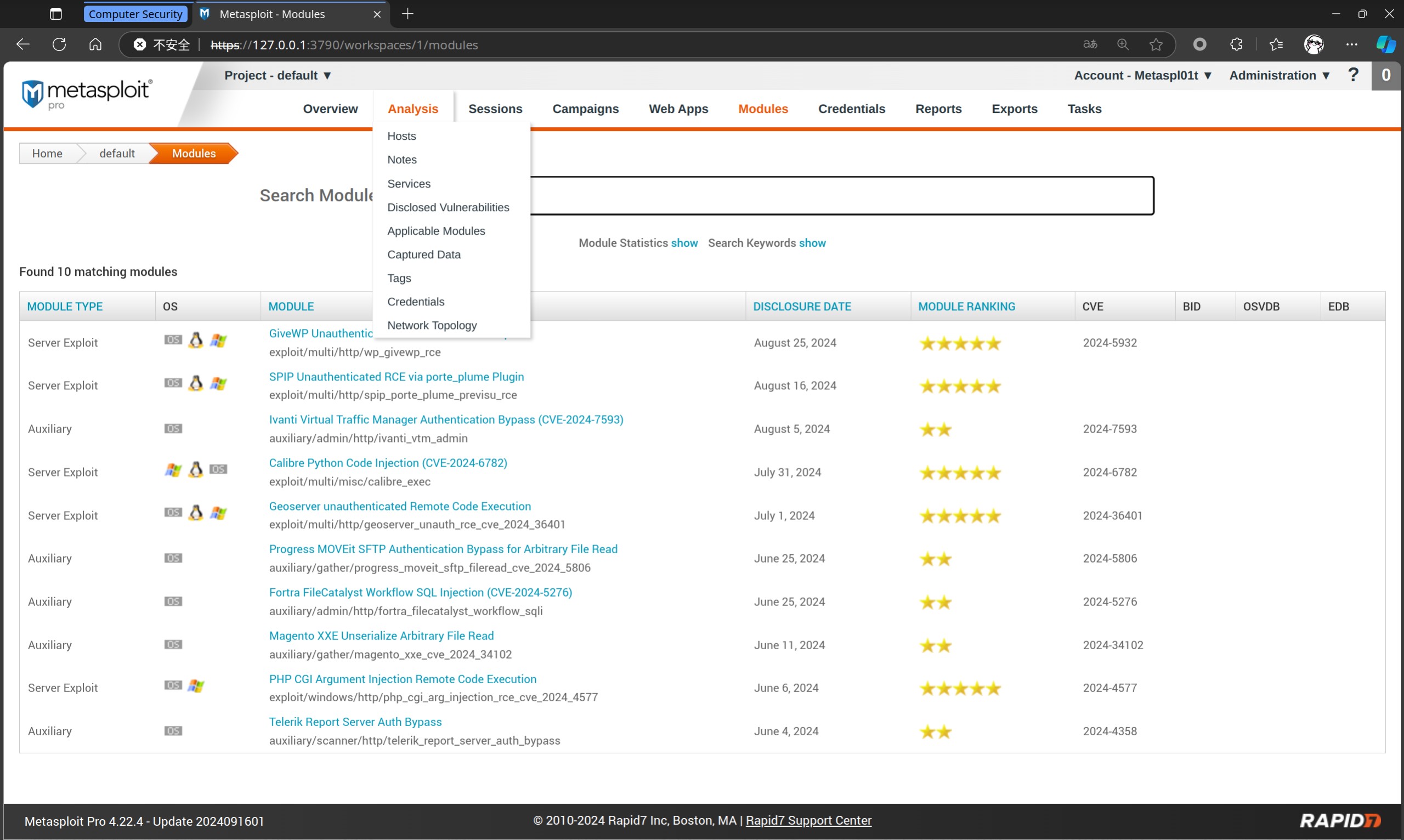Screen dimensions: 1404x840
Task: Expand the Administration dropdown
Action: (1279, 75)
